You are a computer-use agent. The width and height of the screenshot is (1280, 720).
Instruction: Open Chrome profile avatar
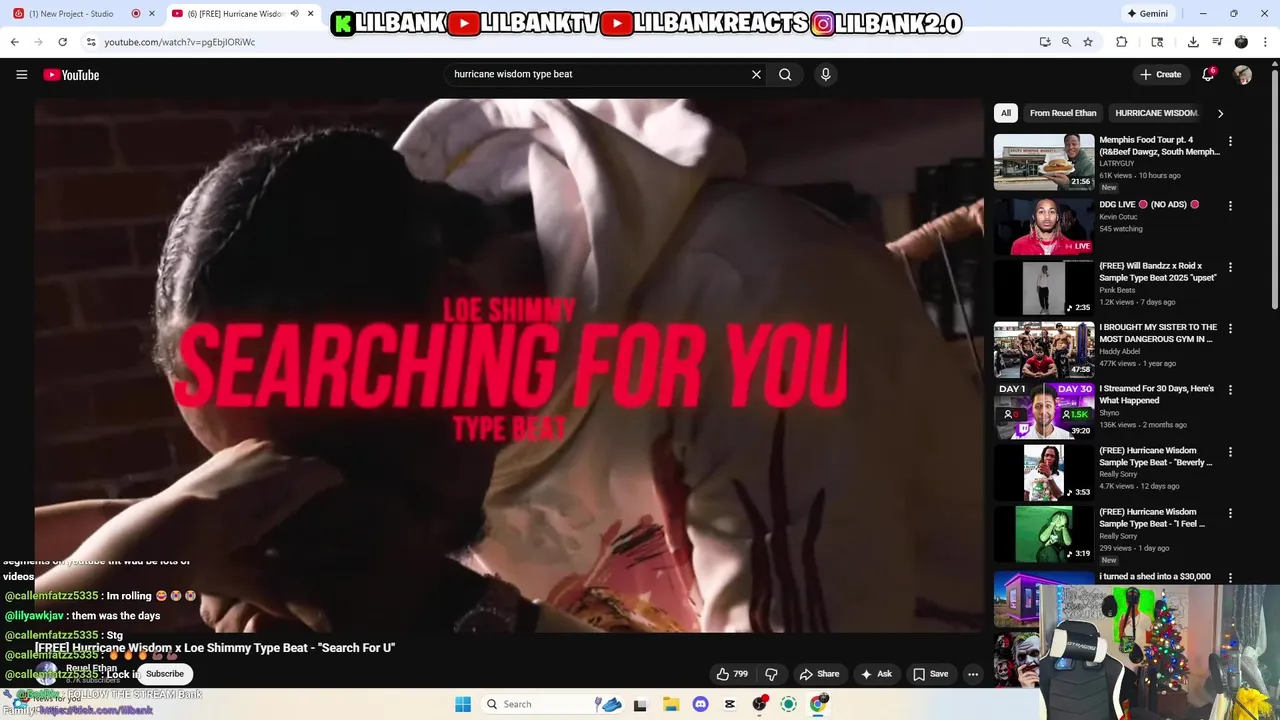1241,42
